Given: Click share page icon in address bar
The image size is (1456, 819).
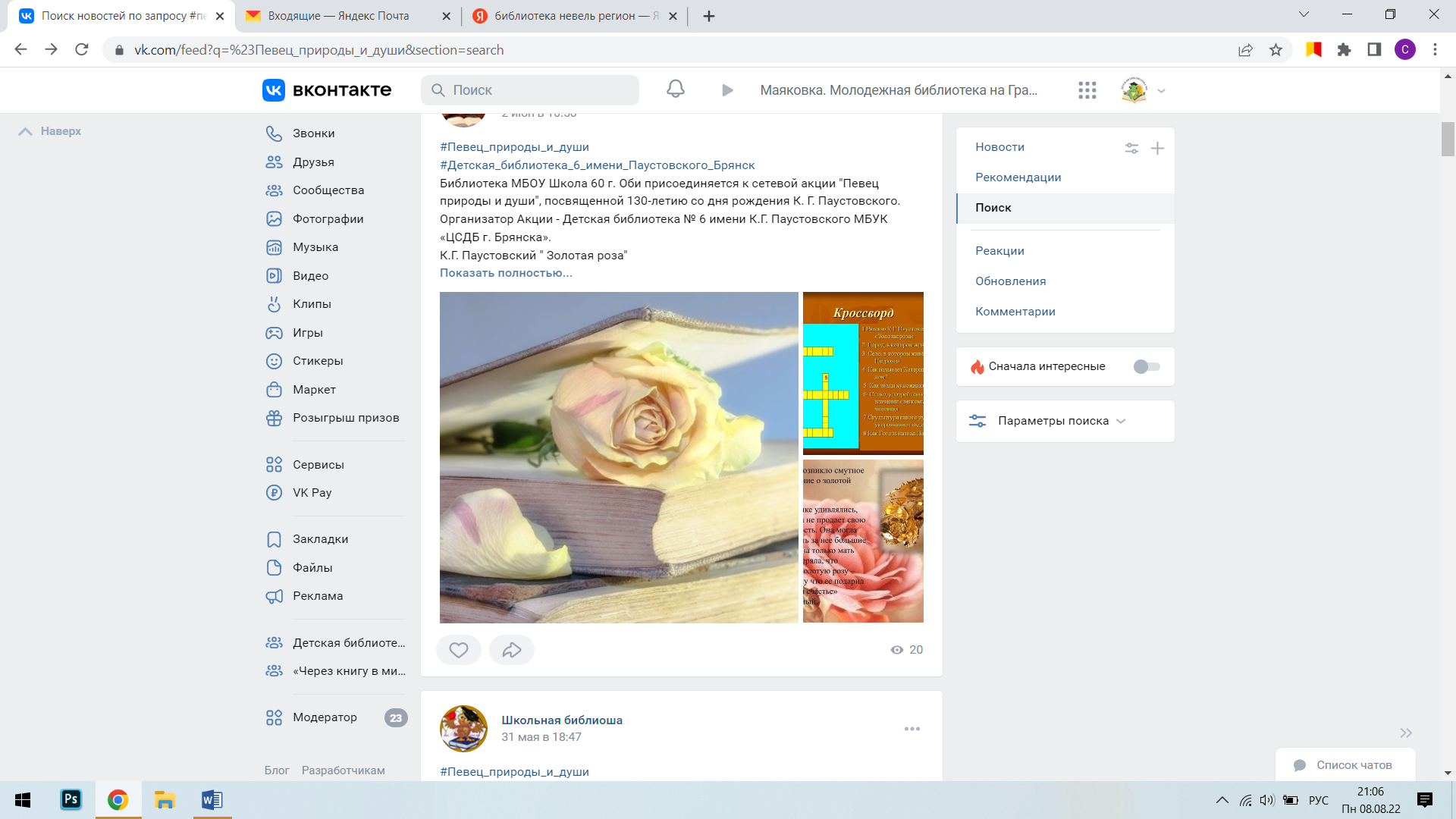Looking at the screenshot, I should pos(1245,50).
